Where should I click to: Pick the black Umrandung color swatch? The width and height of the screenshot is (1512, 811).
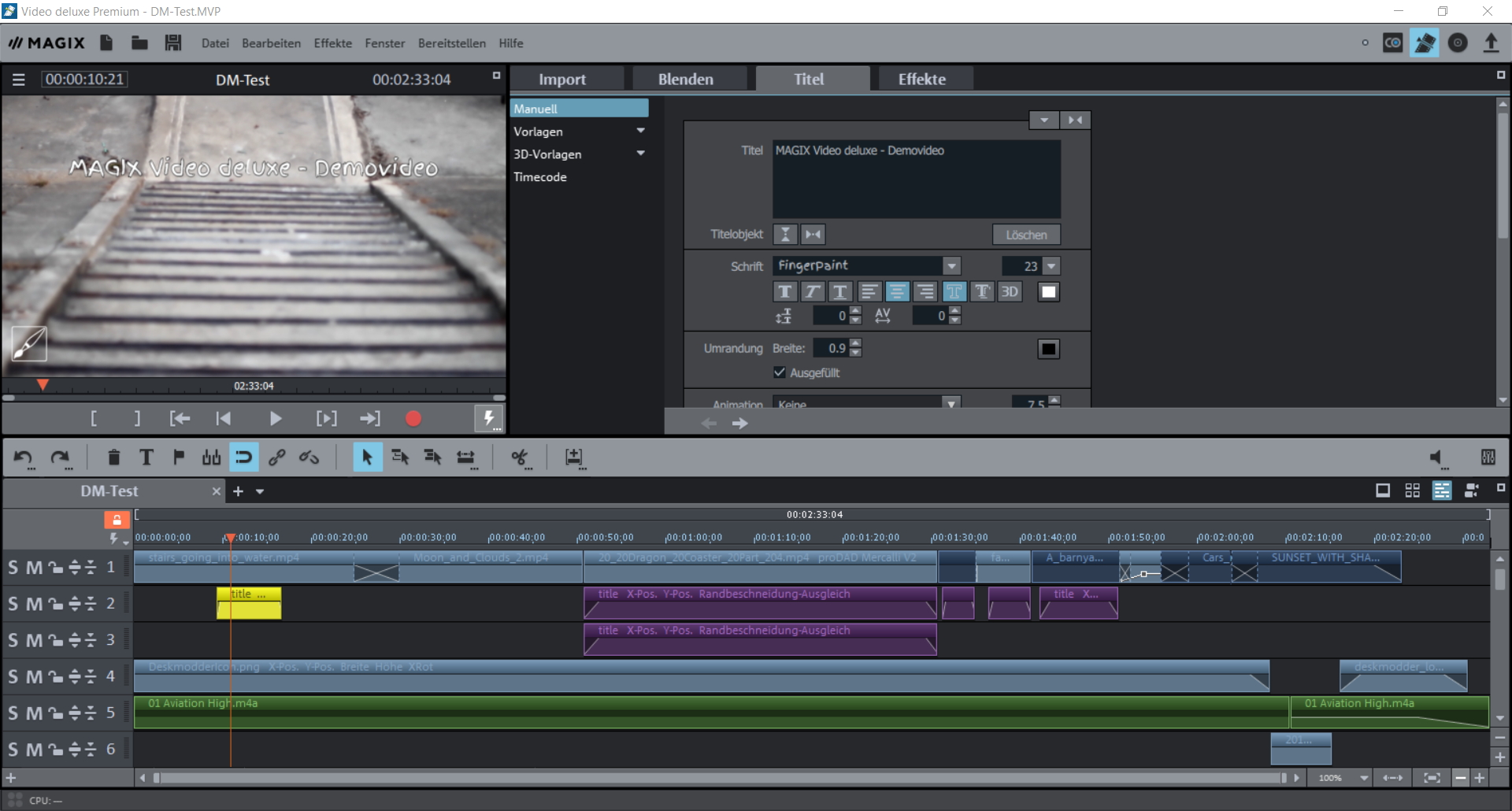pyautogui.click(x=1048, y=349)
